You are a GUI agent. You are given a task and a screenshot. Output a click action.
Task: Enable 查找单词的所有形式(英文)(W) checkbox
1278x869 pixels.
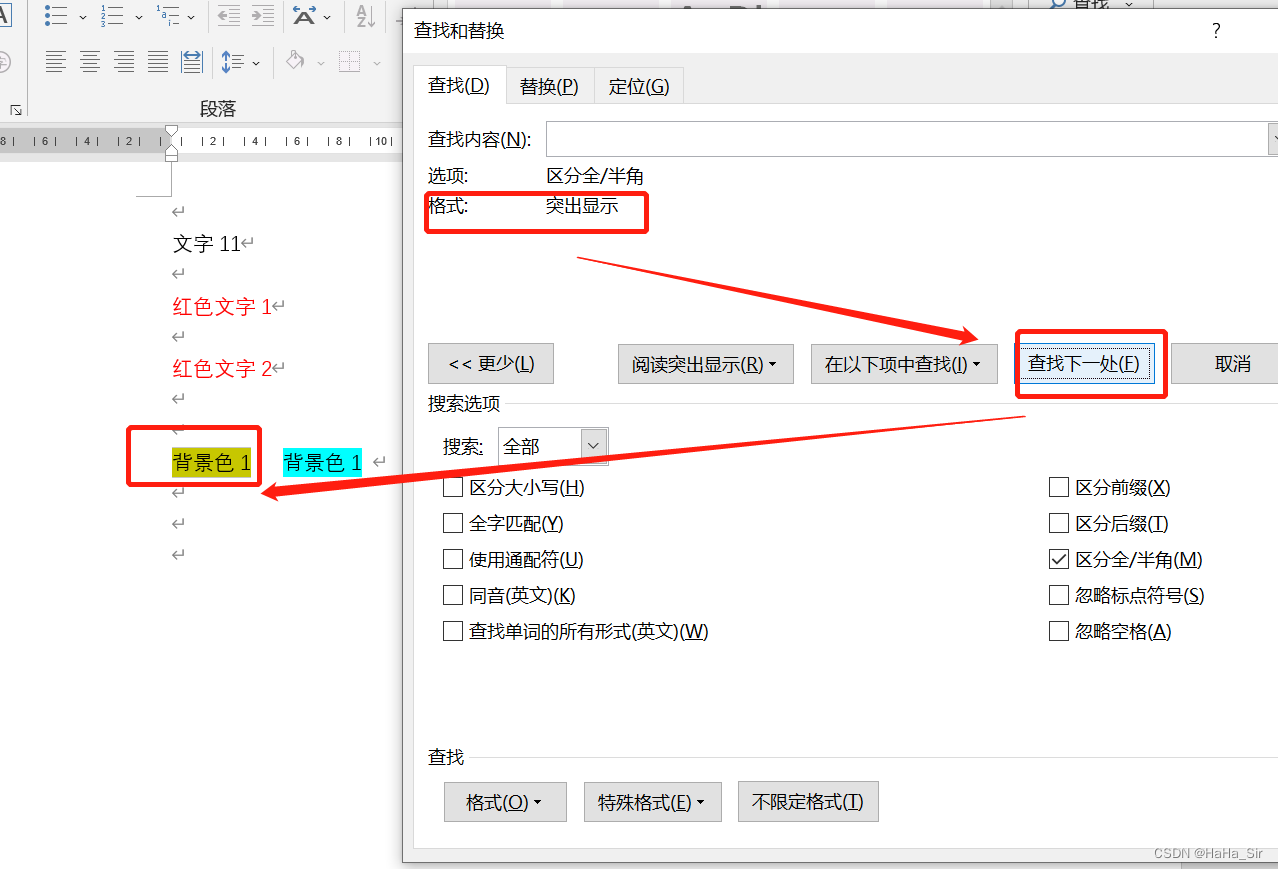453,632
